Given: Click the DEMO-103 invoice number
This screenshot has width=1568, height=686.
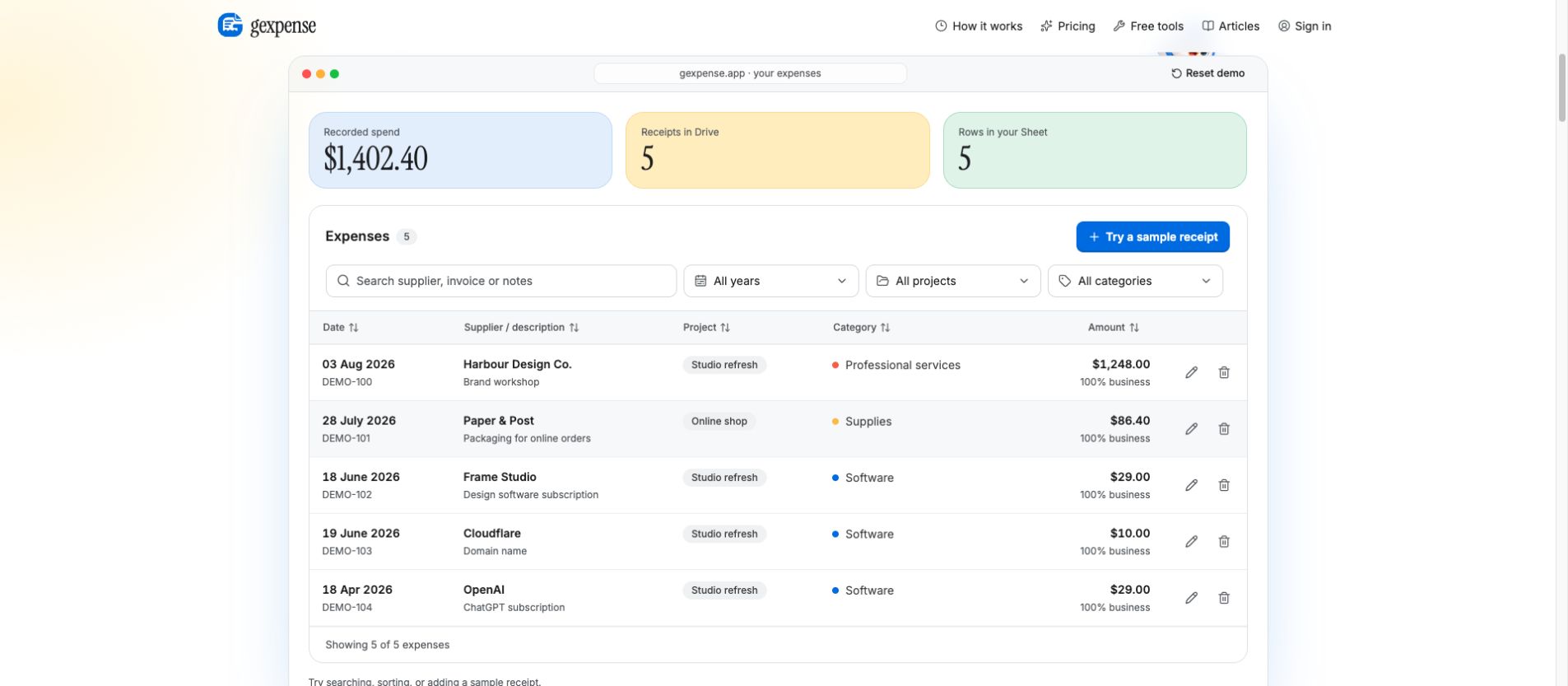Looking at the screenshot, I should click(347, 551).
